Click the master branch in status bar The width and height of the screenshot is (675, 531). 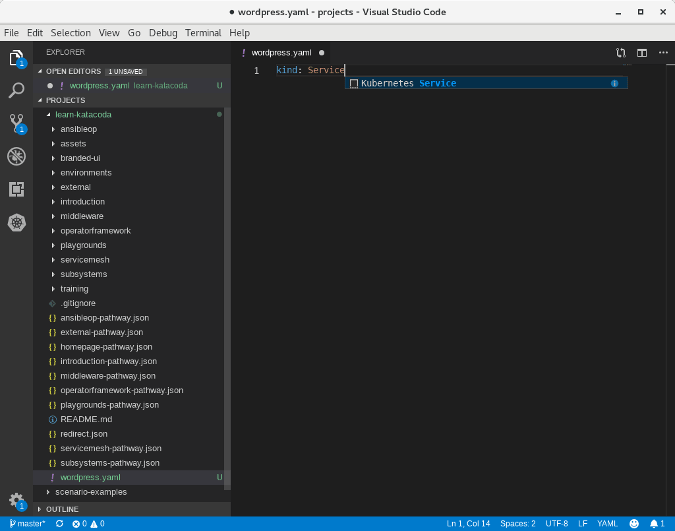point(27,523)
